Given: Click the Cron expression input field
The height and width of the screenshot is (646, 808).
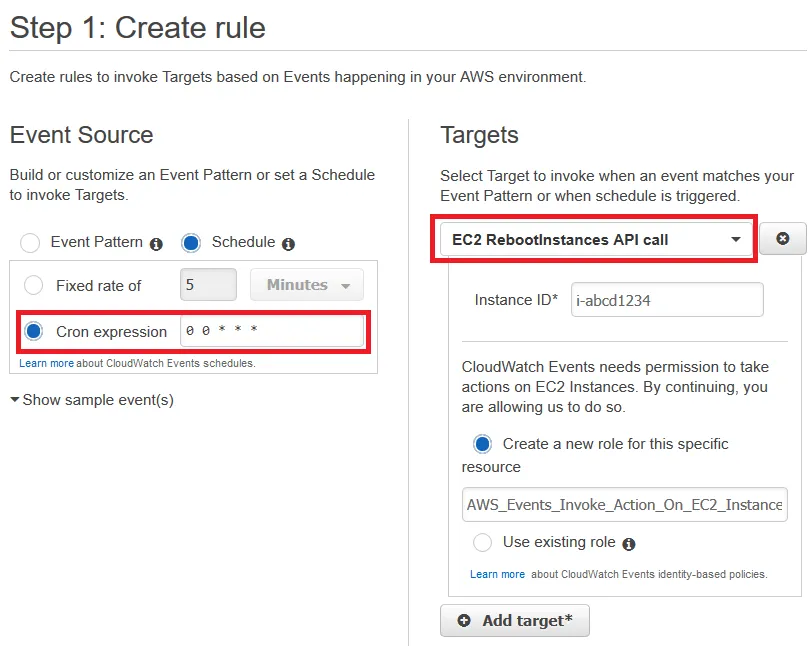Looking at the screenshot, I should [x=272, y=331].
